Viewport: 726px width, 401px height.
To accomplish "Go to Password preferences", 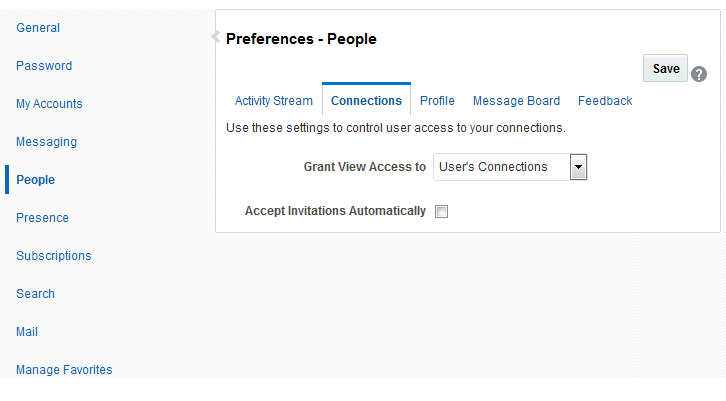I will click(44, 66).
